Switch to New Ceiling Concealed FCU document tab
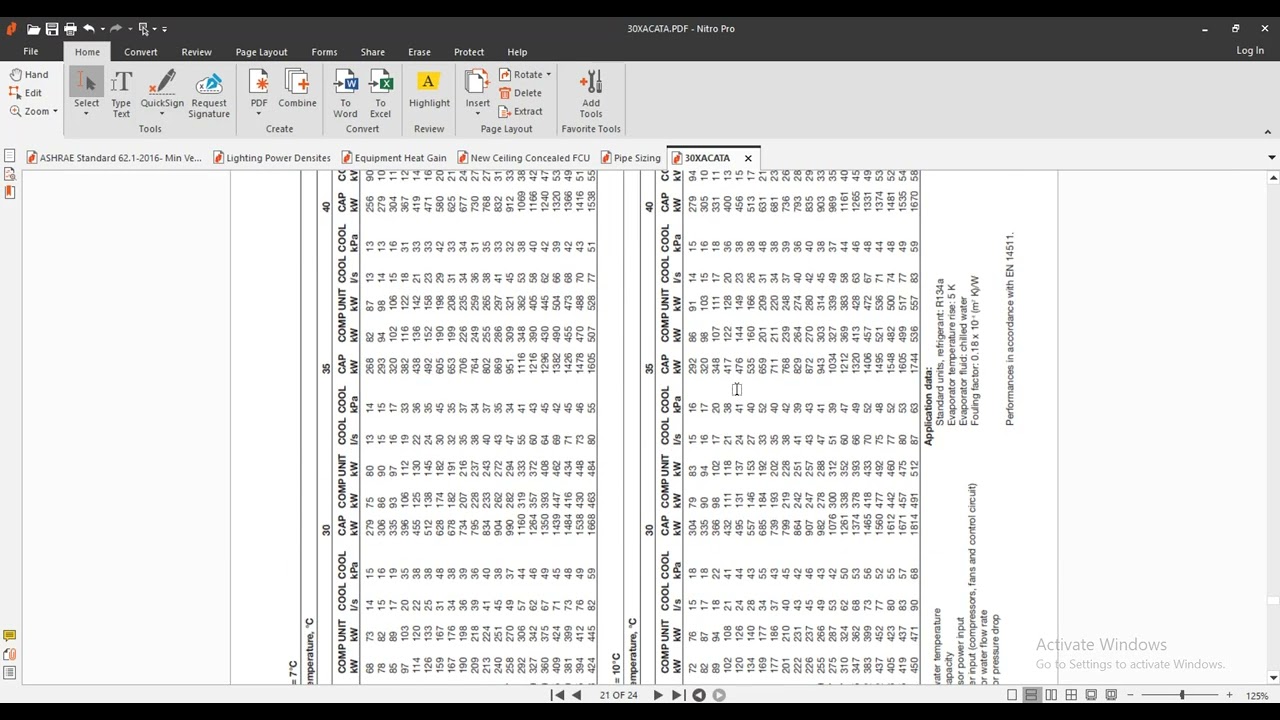The width and height of the screenshot is (1280, 720). 523,158
